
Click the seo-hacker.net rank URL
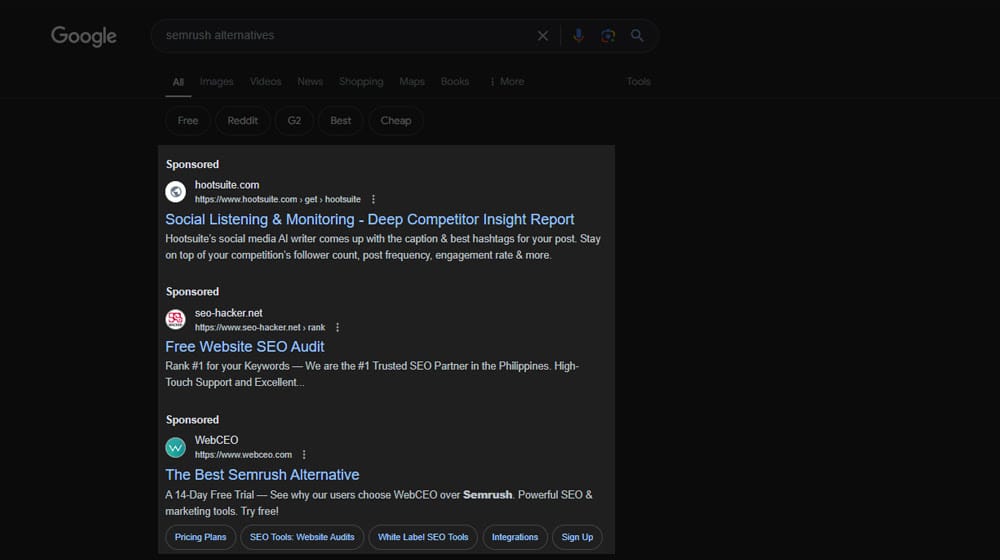click(260, 327)
